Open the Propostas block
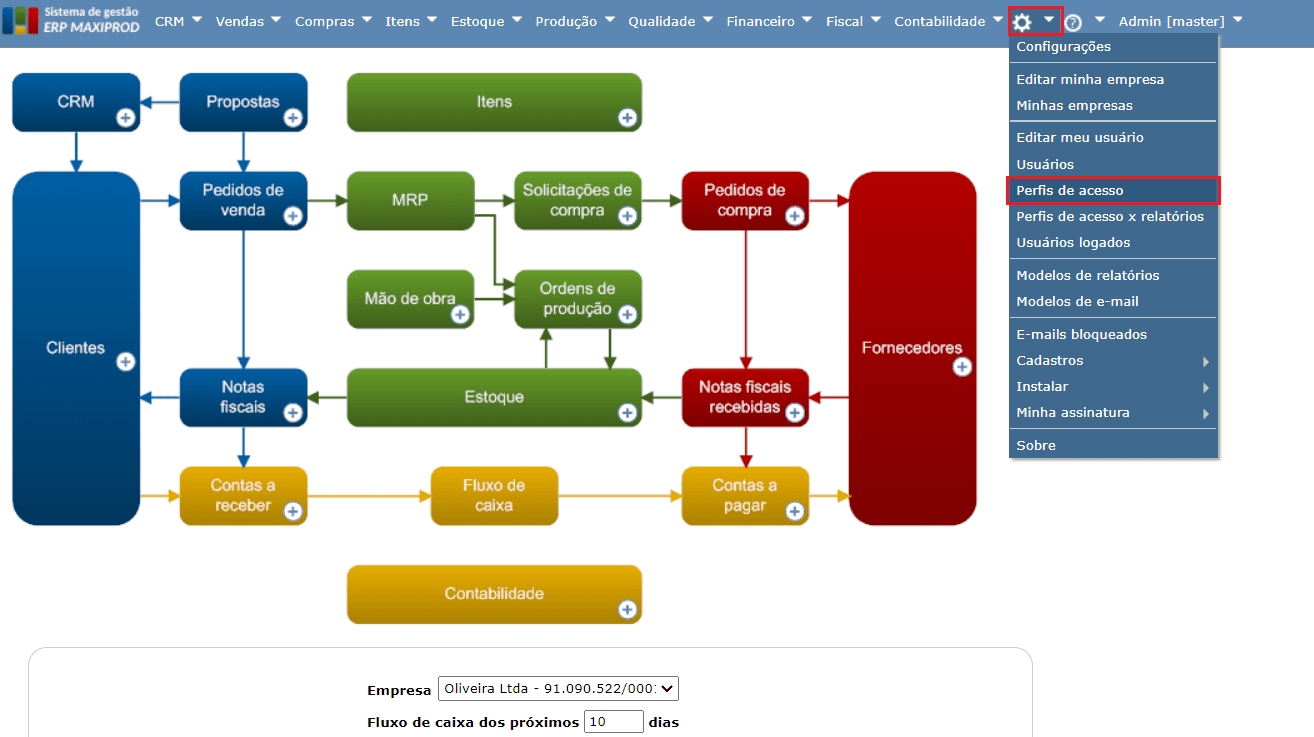This screenshot has height=737, width=1314. pos(243,102)
